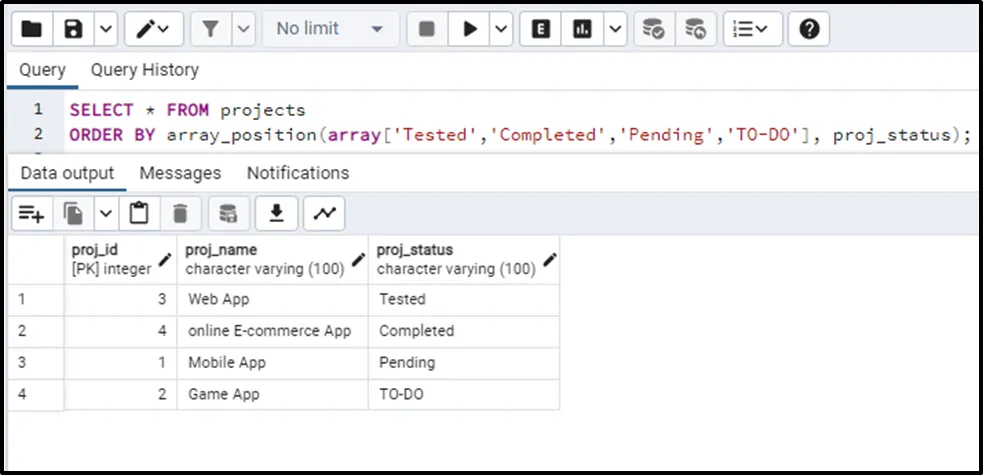Click the Explain (E) icon

point(541,29)
